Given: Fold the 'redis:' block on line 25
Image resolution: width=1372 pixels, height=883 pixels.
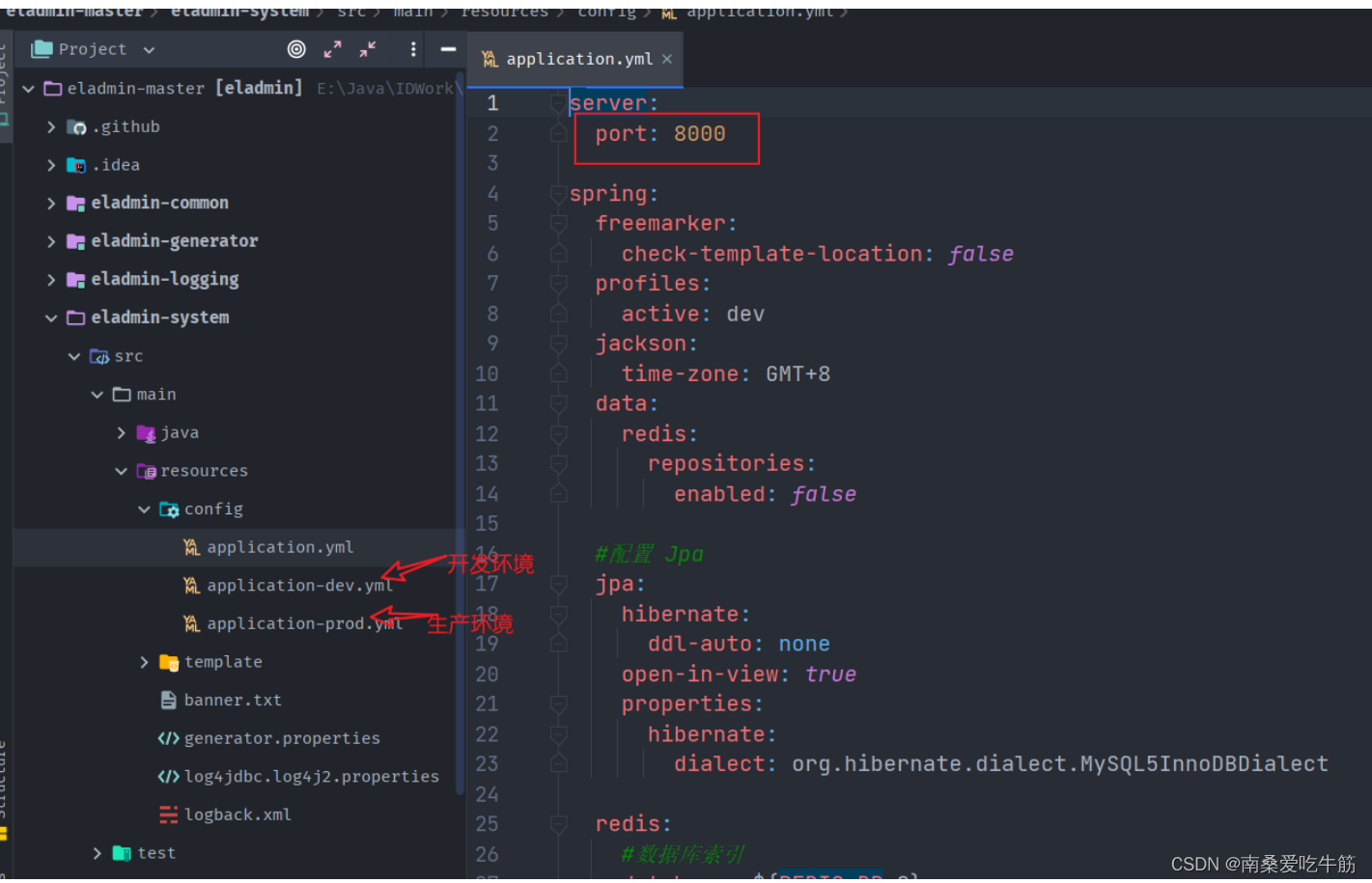Looking at the screenshot, I should [558, 824].
